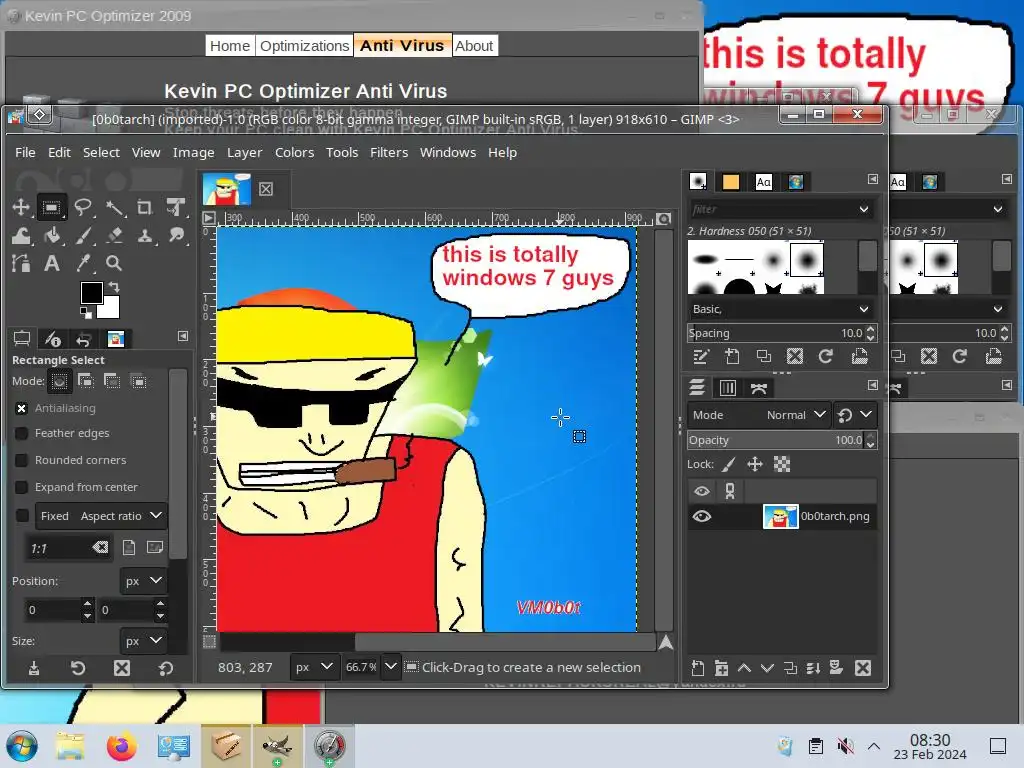Select the Fuzzy Select magic wand tool
Image resolution: width=1024 pixels, height=768 pixels.
[x=114, y=208]
